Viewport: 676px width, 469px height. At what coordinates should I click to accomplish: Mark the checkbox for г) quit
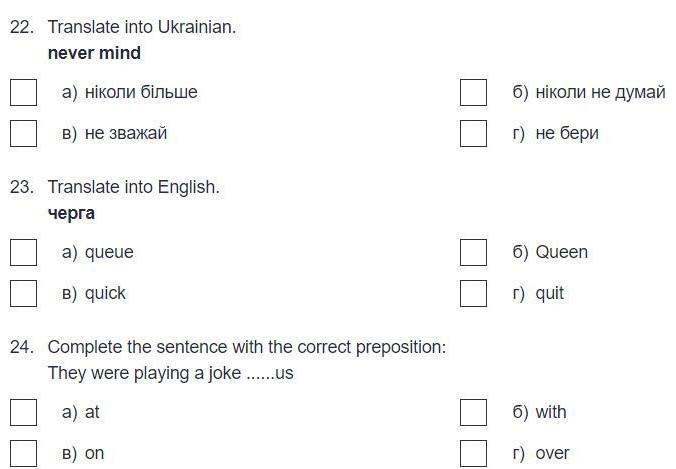[473, 293]
